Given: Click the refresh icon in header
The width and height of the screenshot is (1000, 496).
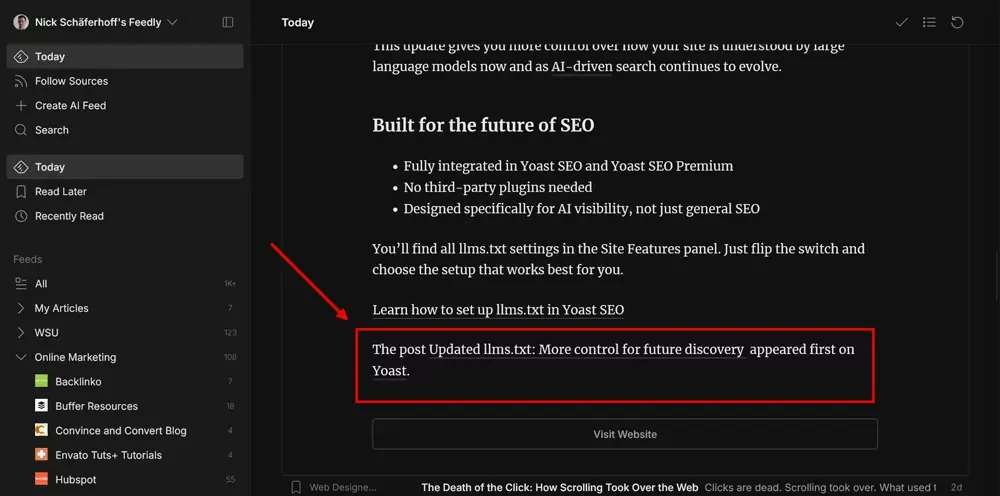Looking at the screenshot, I should click(x=957, y=22).
